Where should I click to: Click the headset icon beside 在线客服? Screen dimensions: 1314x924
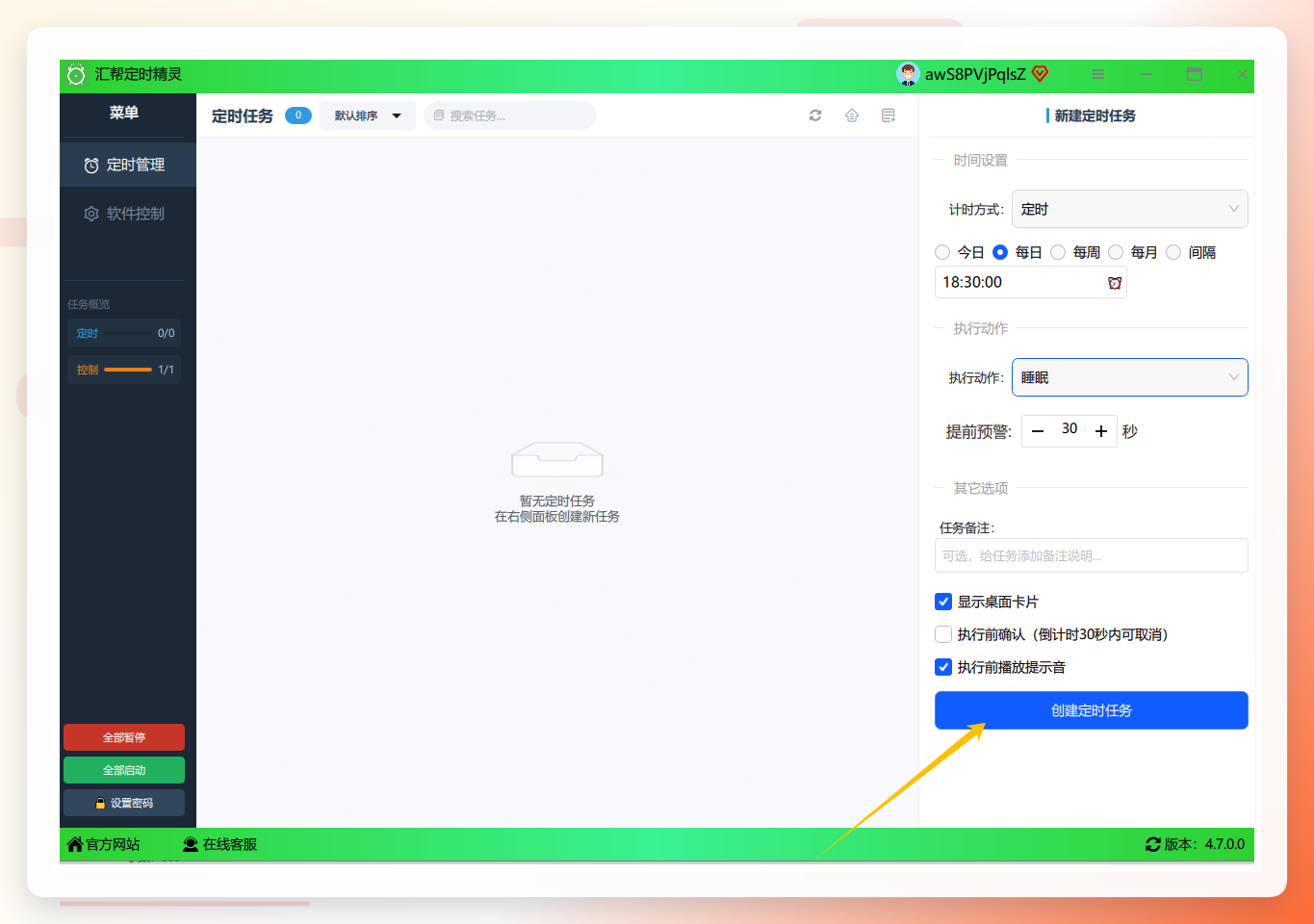click(x=191, y=844)
